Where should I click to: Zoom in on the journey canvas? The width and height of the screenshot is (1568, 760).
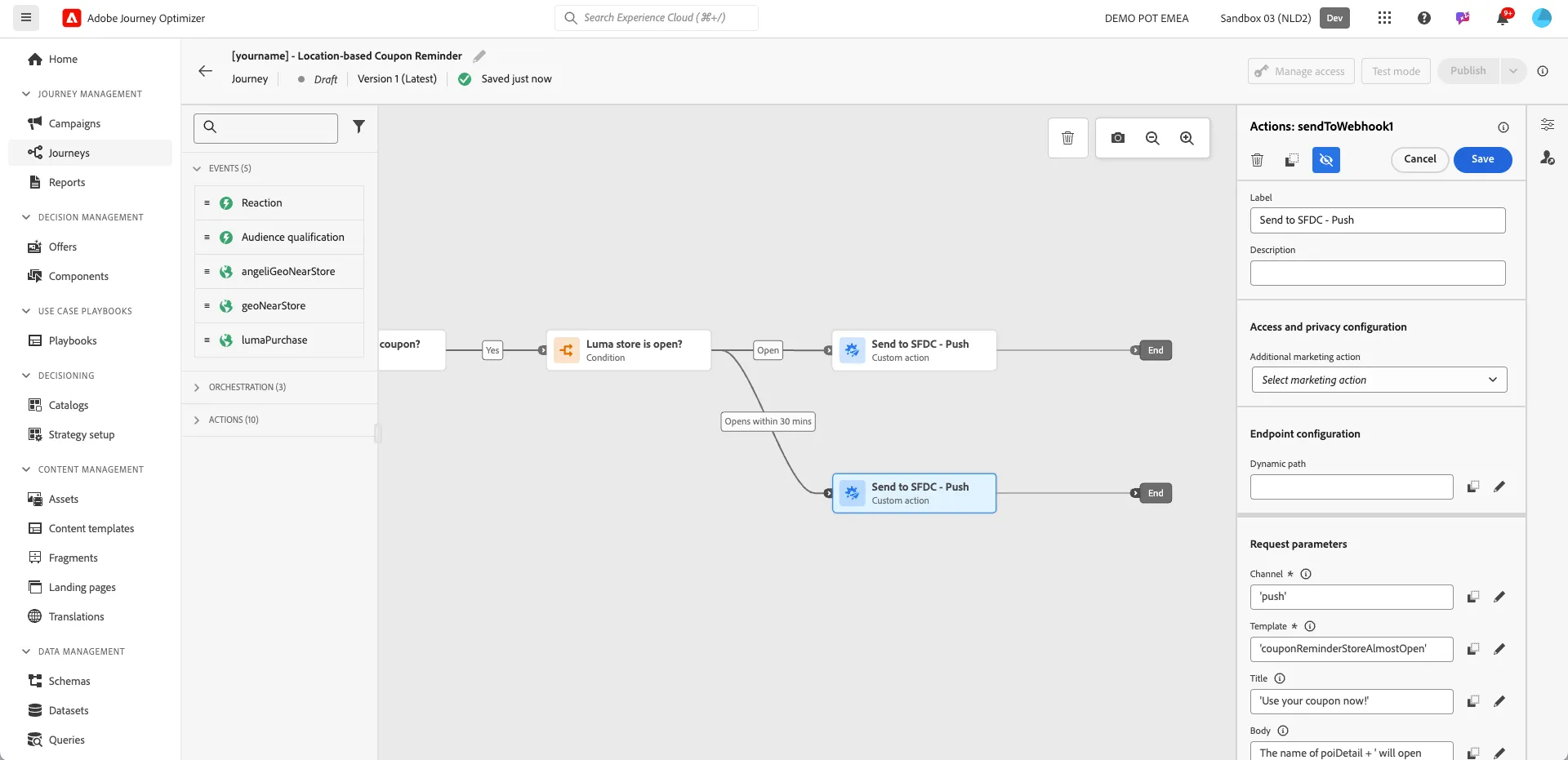[1187, 138]
